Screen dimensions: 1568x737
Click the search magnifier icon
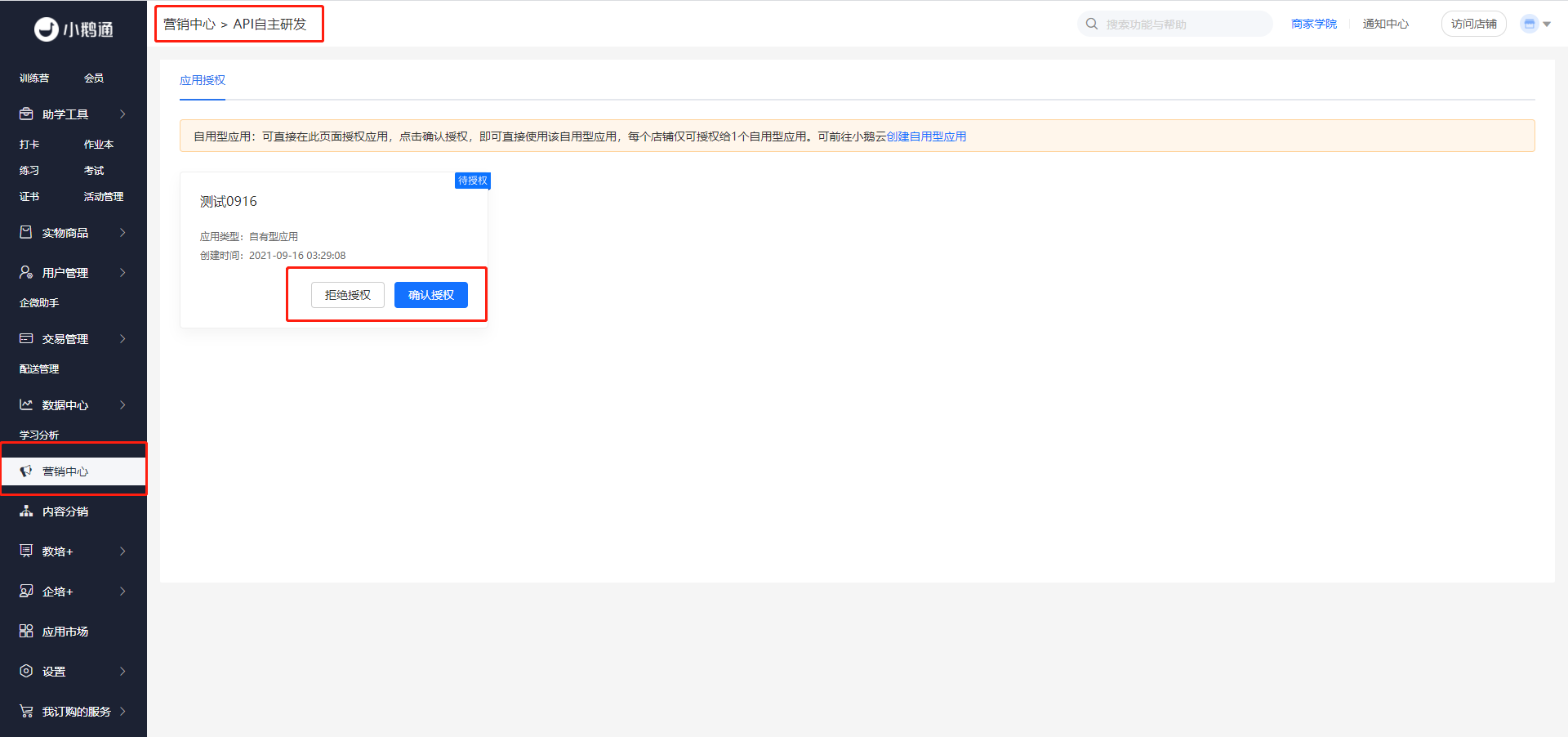[x=1092, y=24]
